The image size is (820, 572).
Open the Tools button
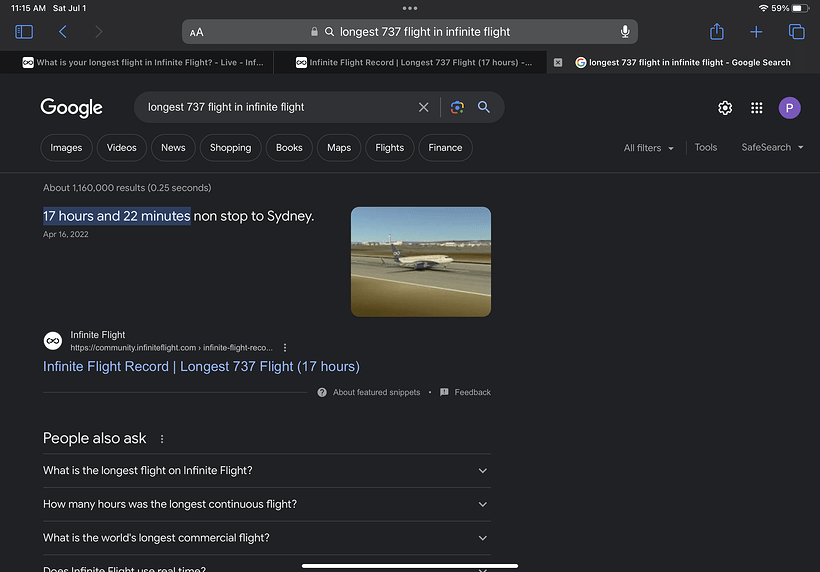coord(706,147)
